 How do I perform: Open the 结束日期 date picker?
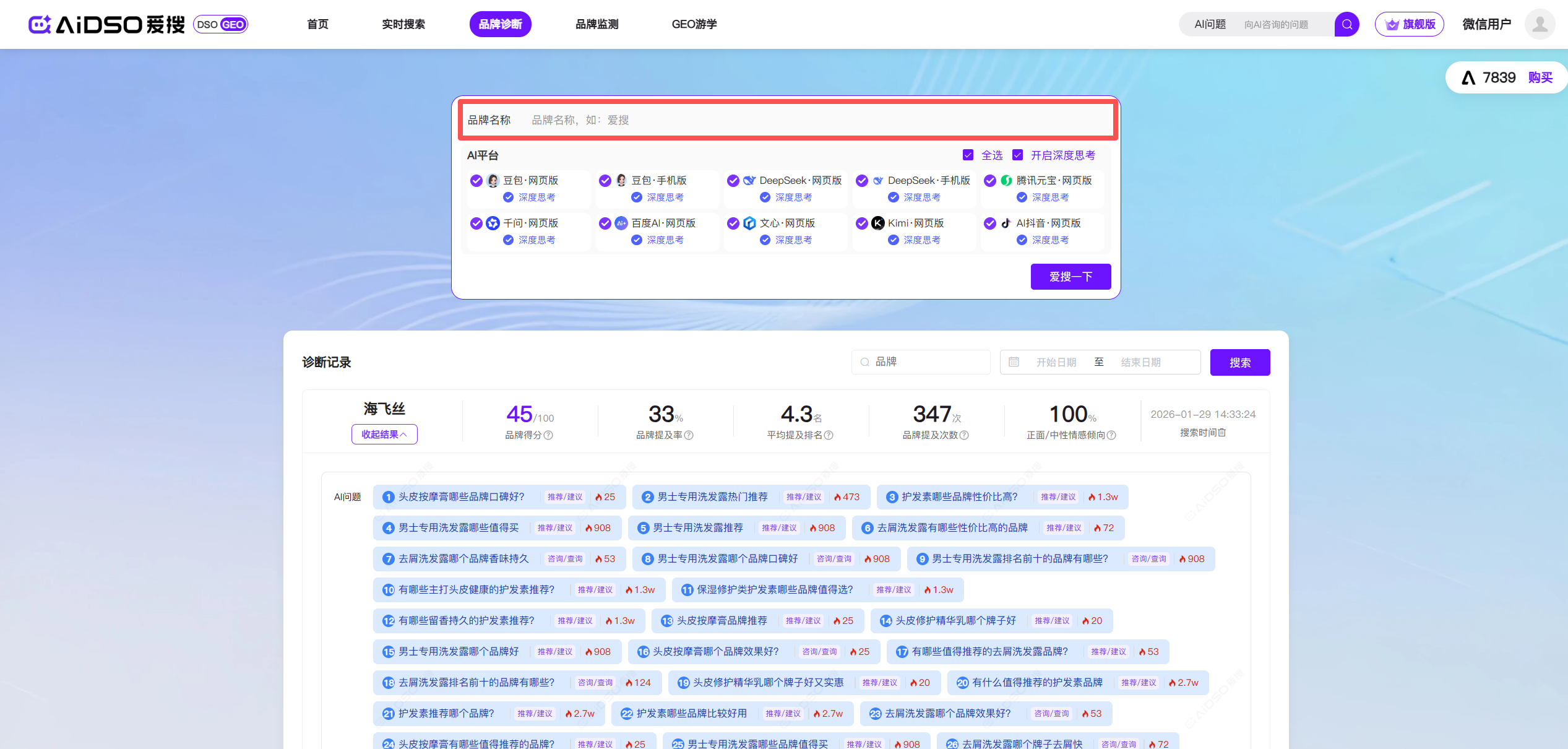(1140, 362)
